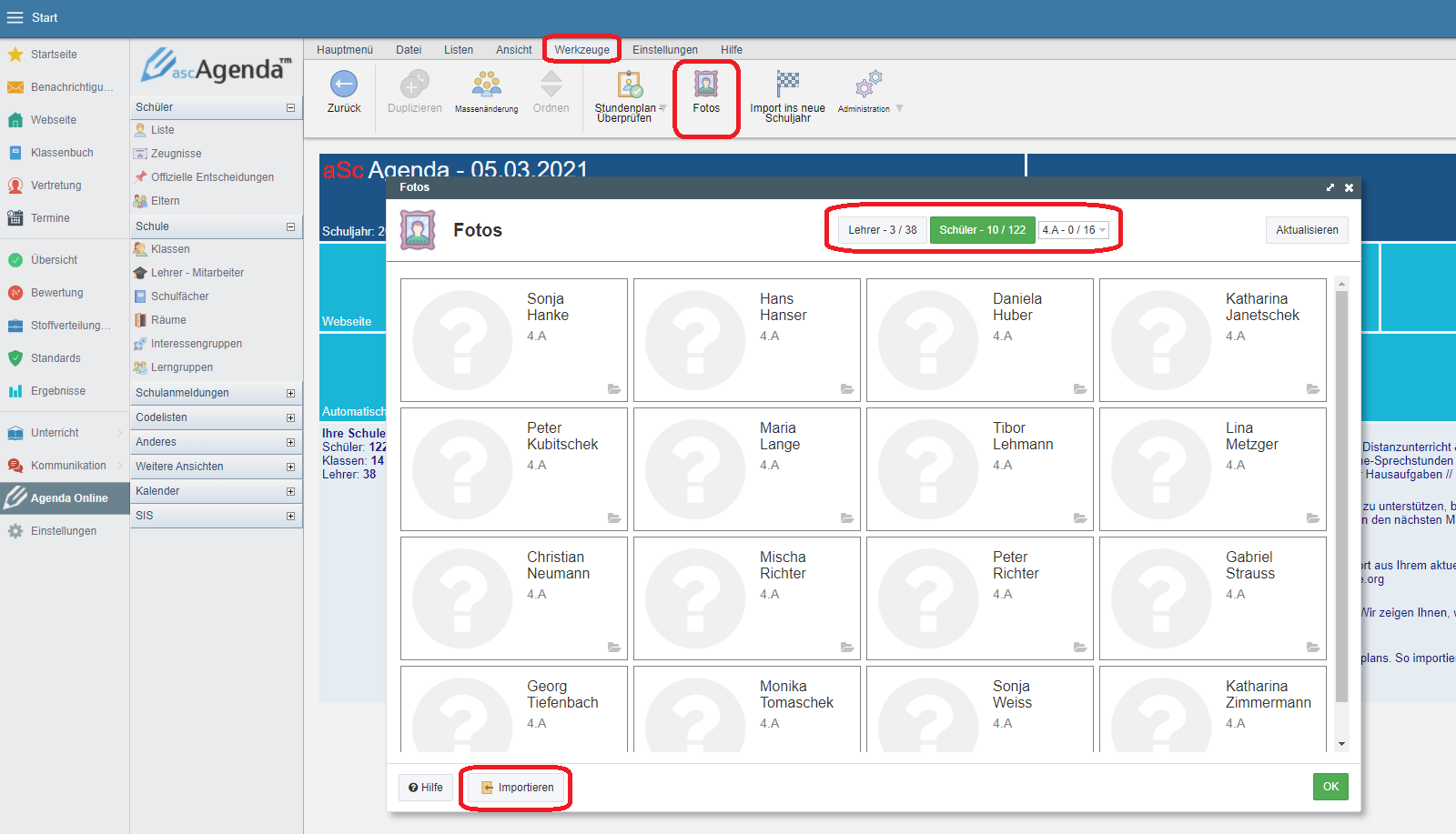
Task: Open Zeugnisse in Schüler tree
Action: 176,154
